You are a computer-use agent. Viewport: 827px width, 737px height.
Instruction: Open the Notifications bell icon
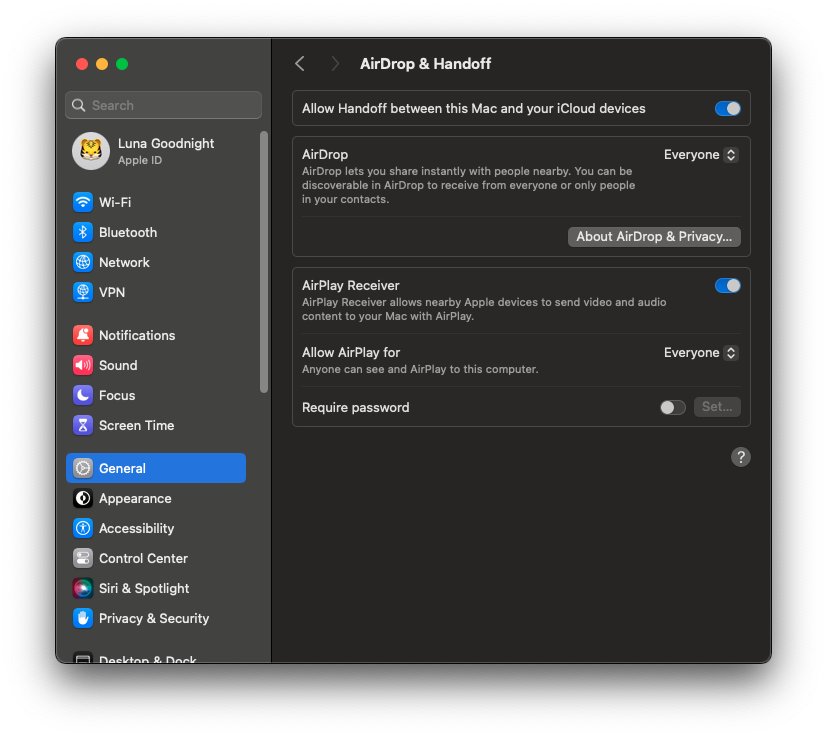pyautogui.click(x=83, y=335)
